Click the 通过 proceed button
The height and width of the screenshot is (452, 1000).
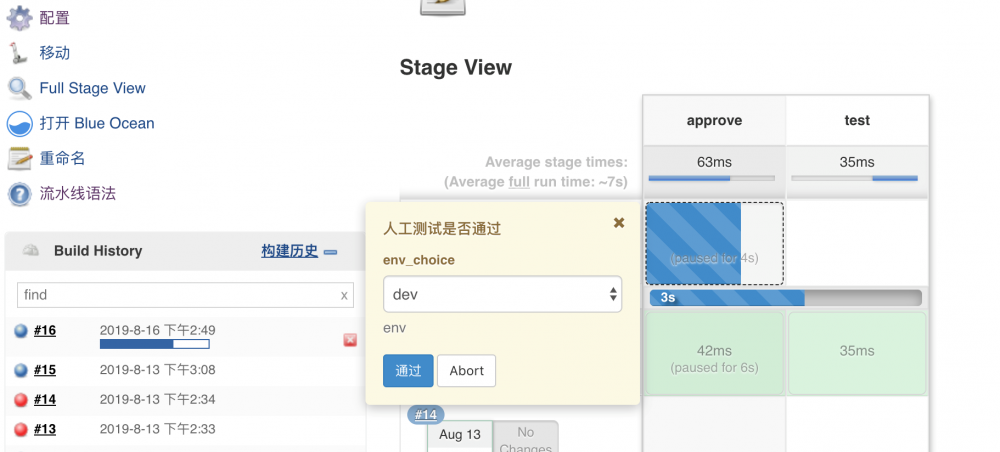pos(408,370)
